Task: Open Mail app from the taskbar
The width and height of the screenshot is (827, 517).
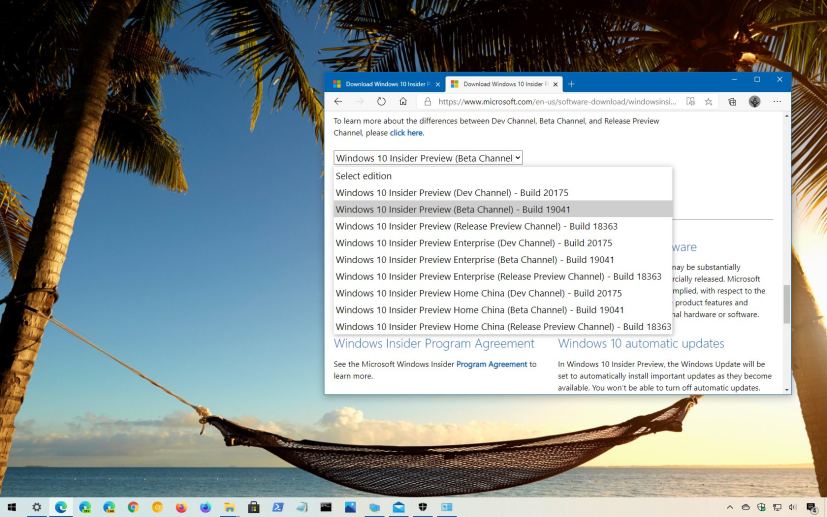Action: pos(399,508)
